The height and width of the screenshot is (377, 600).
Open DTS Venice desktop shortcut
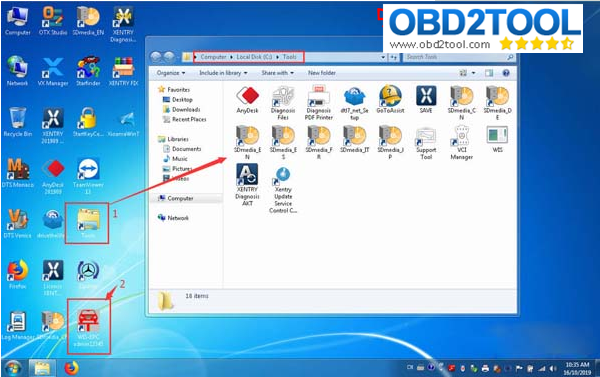coord(18,224)
